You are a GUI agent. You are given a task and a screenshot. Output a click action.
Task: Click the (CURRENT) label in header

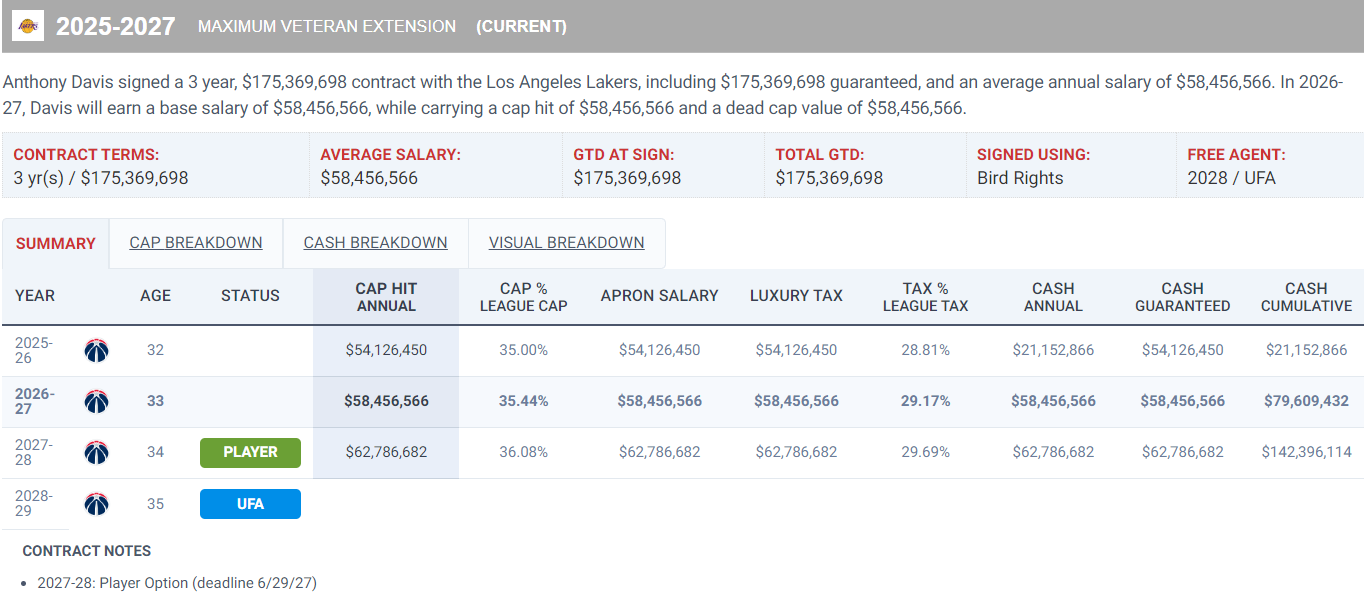tap(521, 27)
